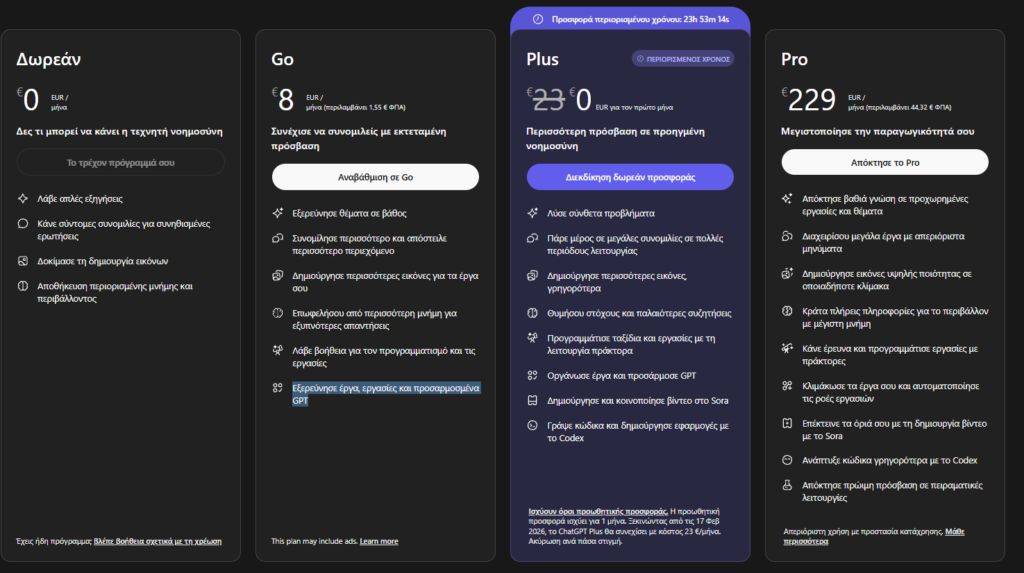Click the icon beside 'Εξερεύνησε θέματα σε βάθος'
This screenshot has height=573, width=1024.
(278, 213)
